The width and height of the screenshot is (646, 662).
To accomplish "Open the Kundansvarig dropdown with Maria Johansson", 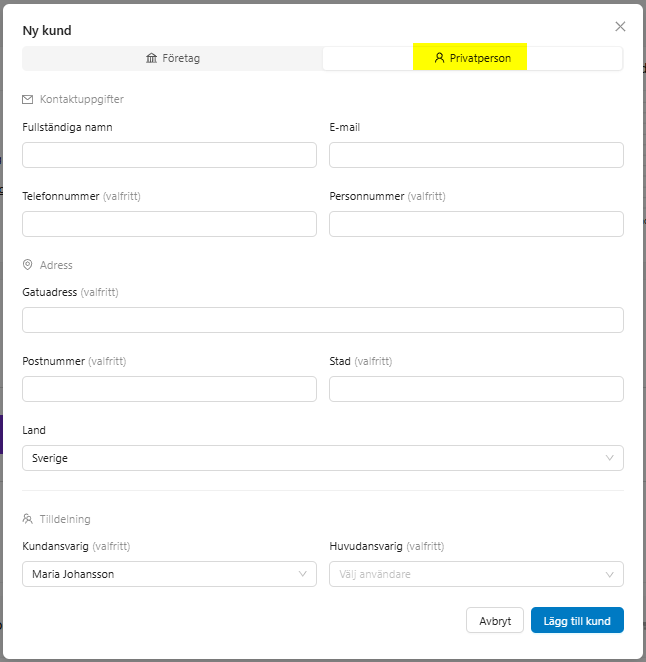I will 169,574.
